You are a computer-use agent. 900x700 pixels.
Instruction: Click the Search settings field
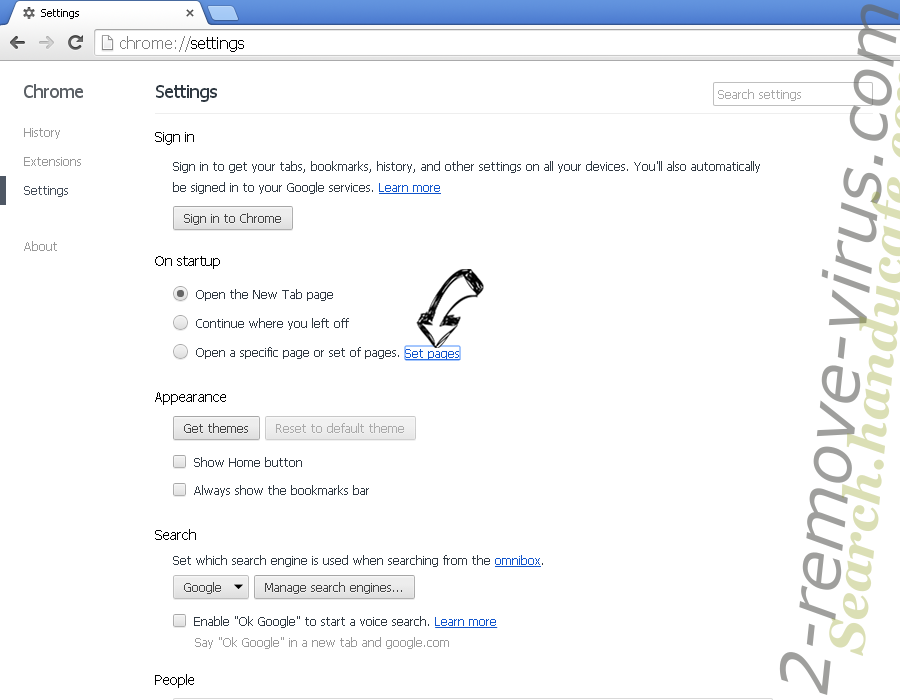point(792,94)
